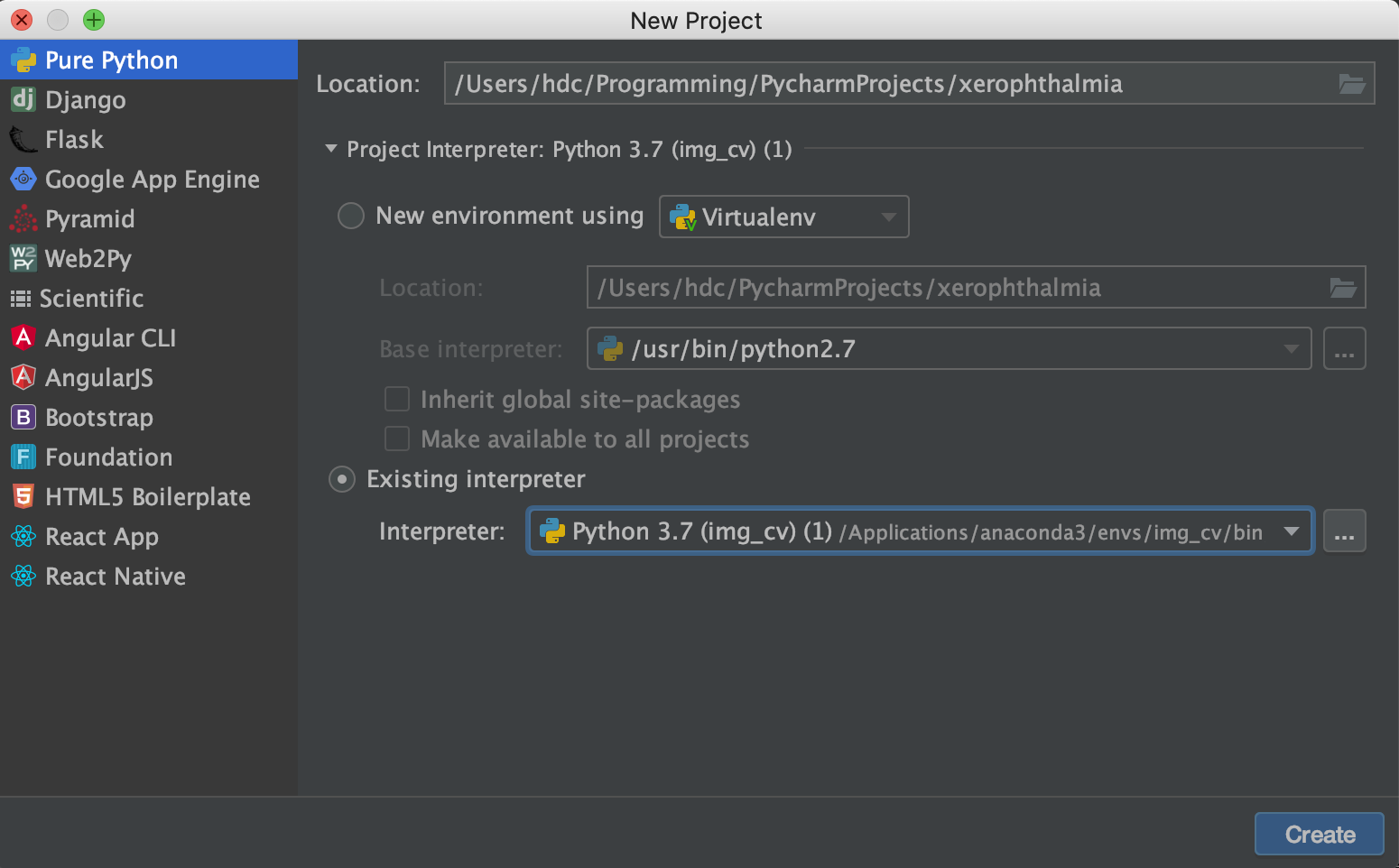Collapse the Project Interpreter section
1399x868 pixels.
(331, 148)
